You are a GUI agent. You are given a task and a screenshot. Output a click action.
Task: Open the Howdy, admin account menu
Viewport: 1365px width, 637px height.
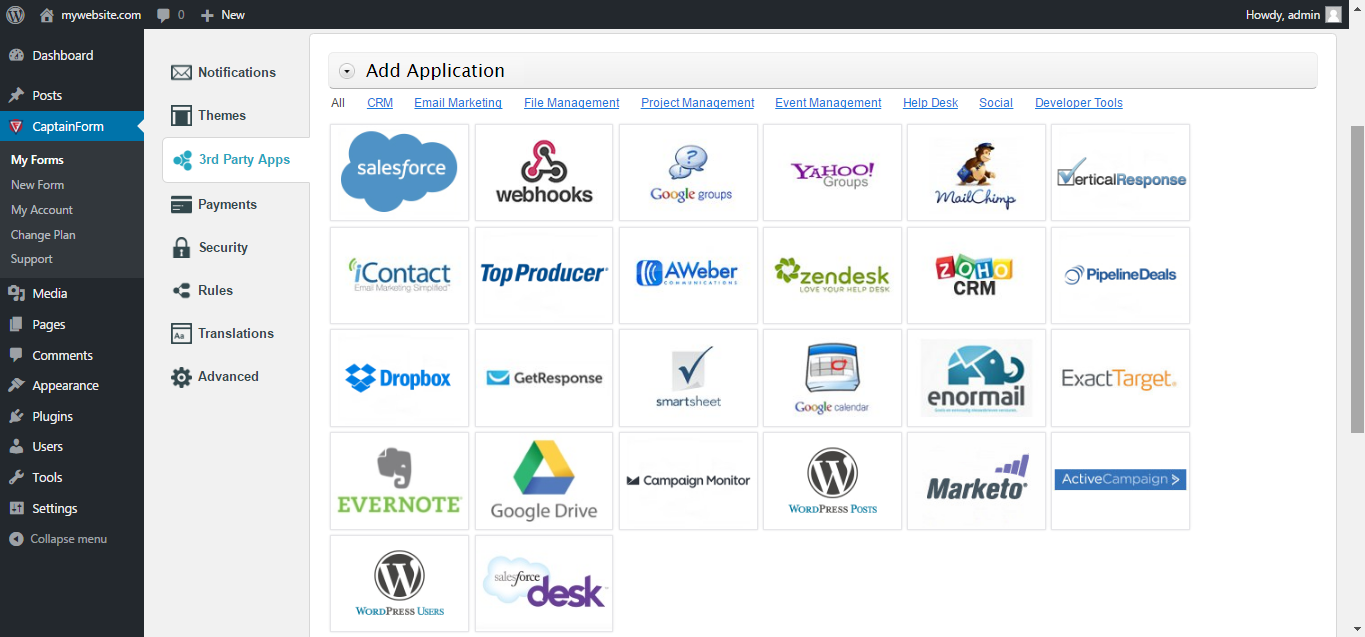click(x=1293, y=14)
